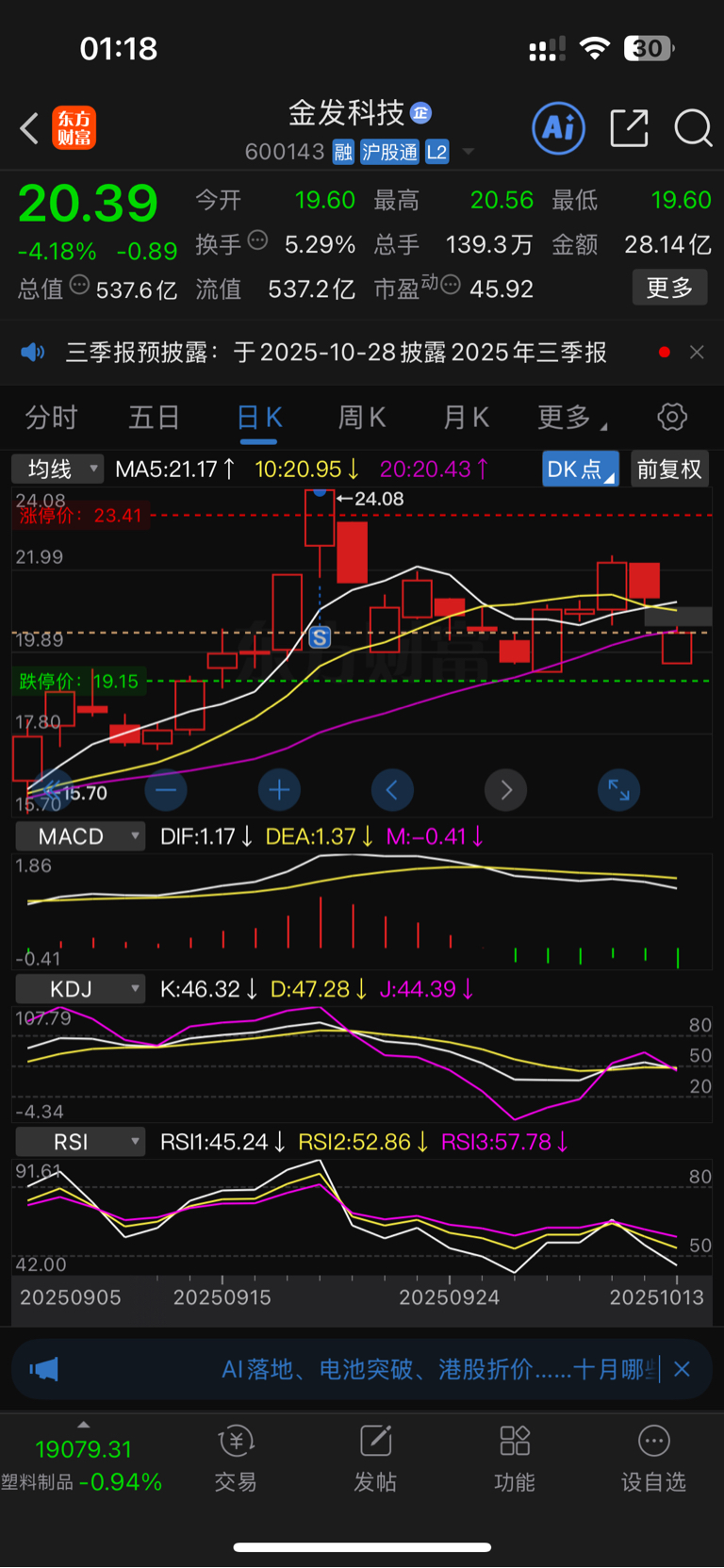
Task: Open the 交易 trade icon
Action: [x=236, y=1441]
